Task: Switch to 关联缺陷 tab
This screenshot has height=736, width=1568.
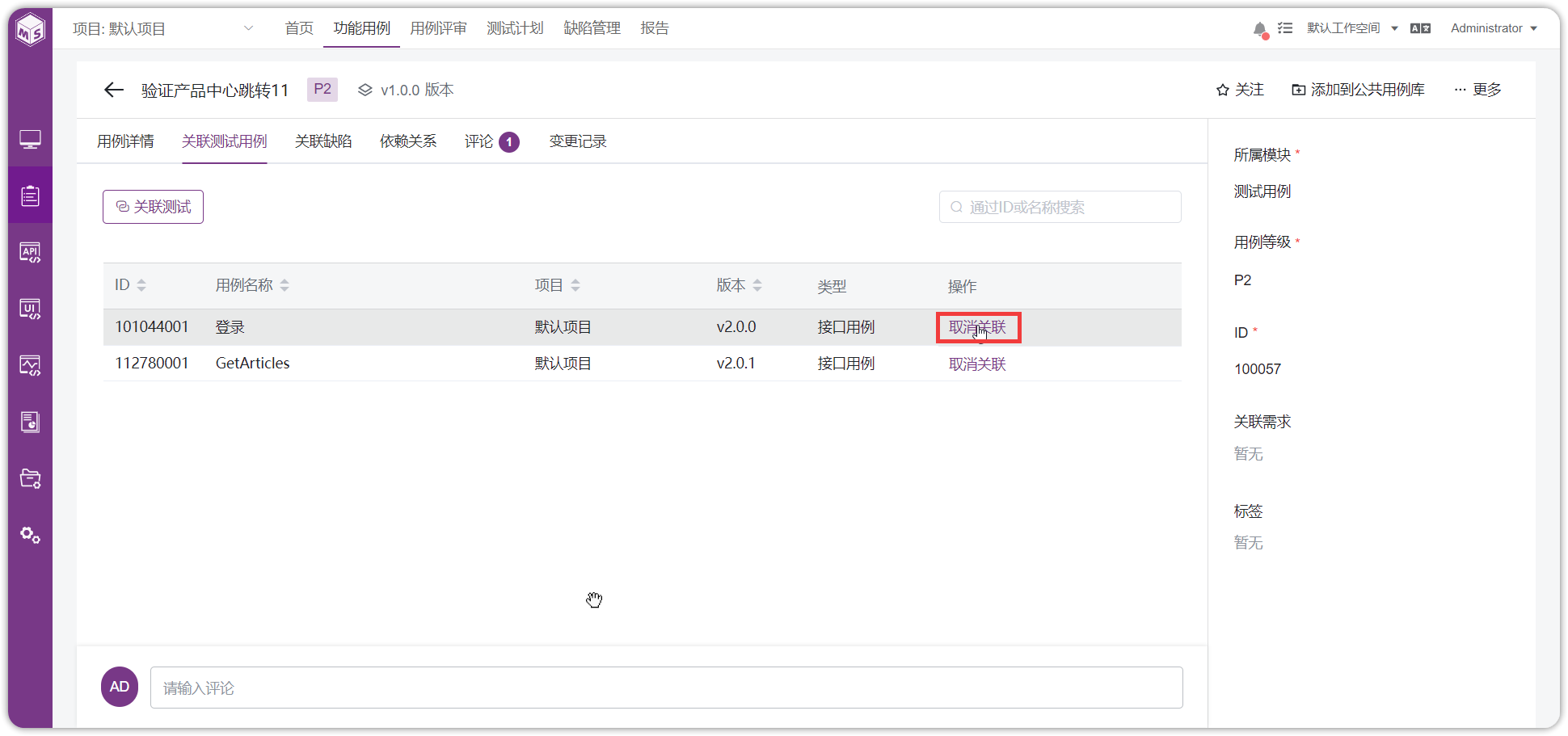Action: [x=323, y=141]
